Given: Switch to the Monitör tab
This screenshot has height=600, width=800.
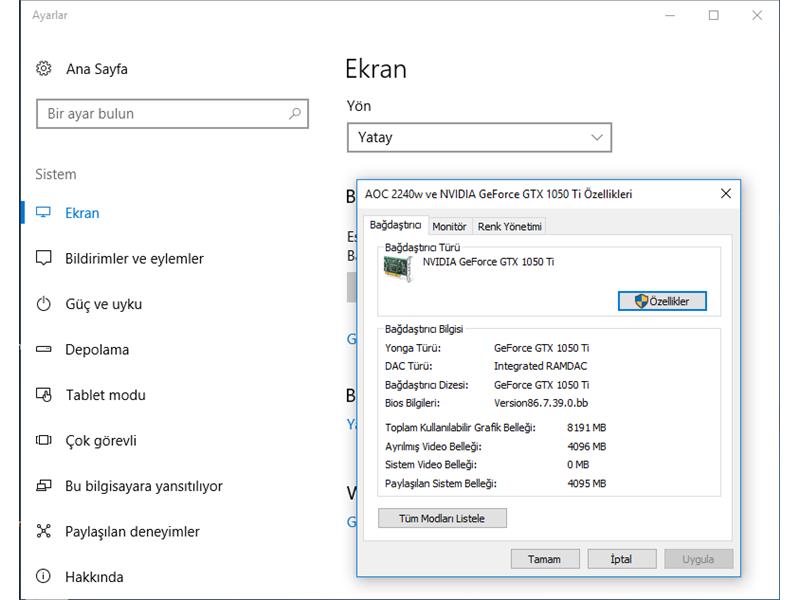Looking at the screenshot, I should [x=449, y=227].
